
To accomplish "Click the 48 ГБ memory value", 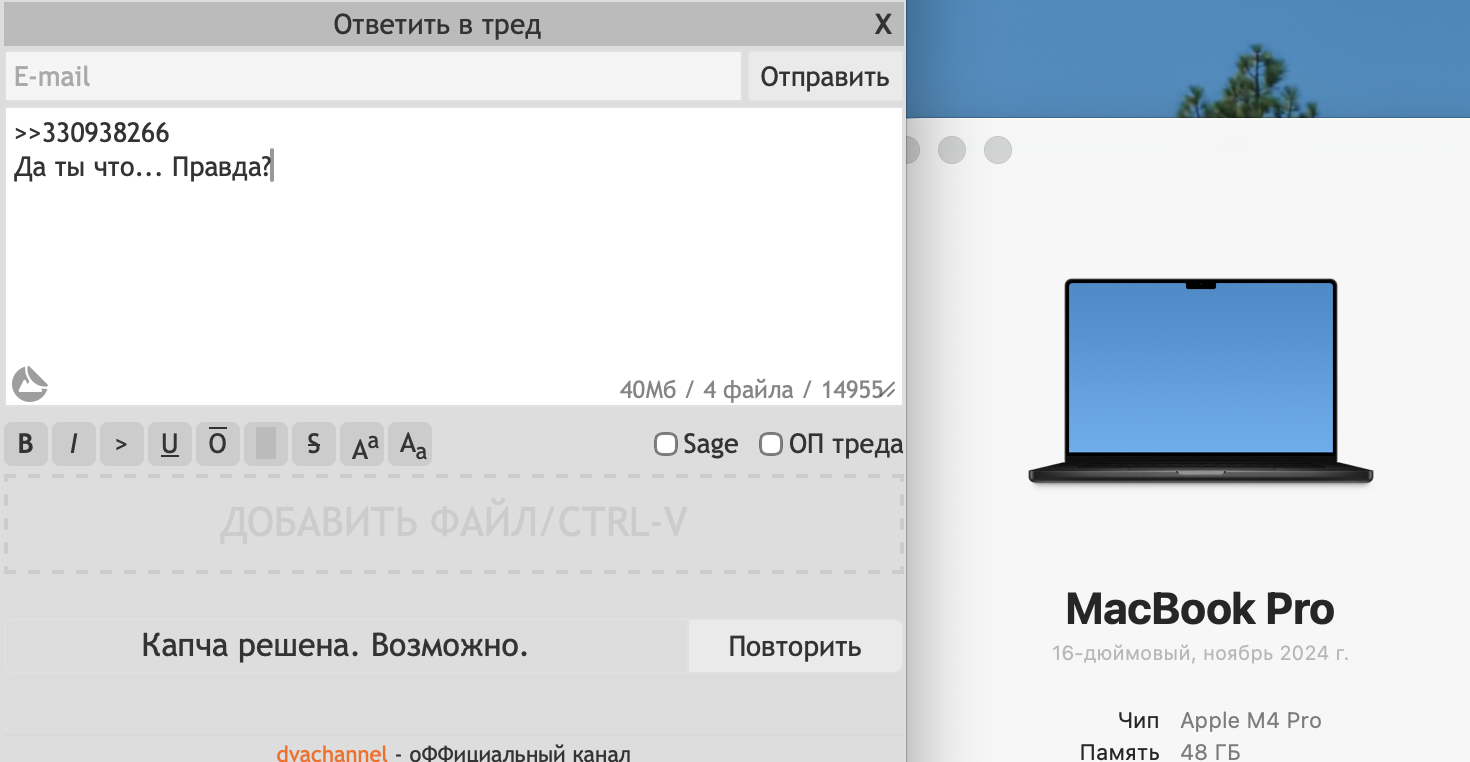I will pyautogui.click(x=1211, y=752).
